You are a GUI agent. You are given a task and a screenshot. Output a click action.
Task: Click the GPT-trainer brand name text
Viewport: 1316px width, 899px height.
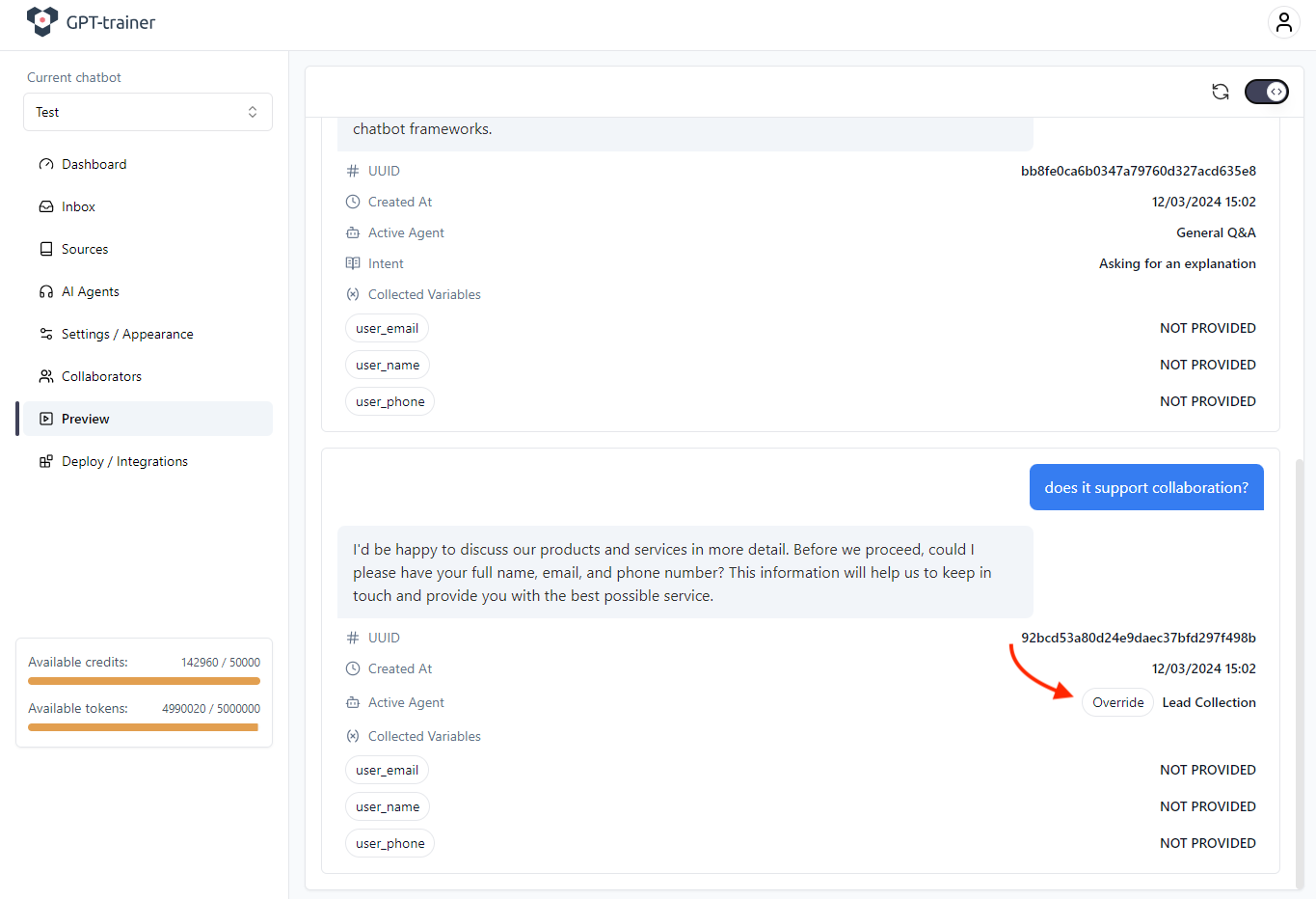[x=111, y=22]
